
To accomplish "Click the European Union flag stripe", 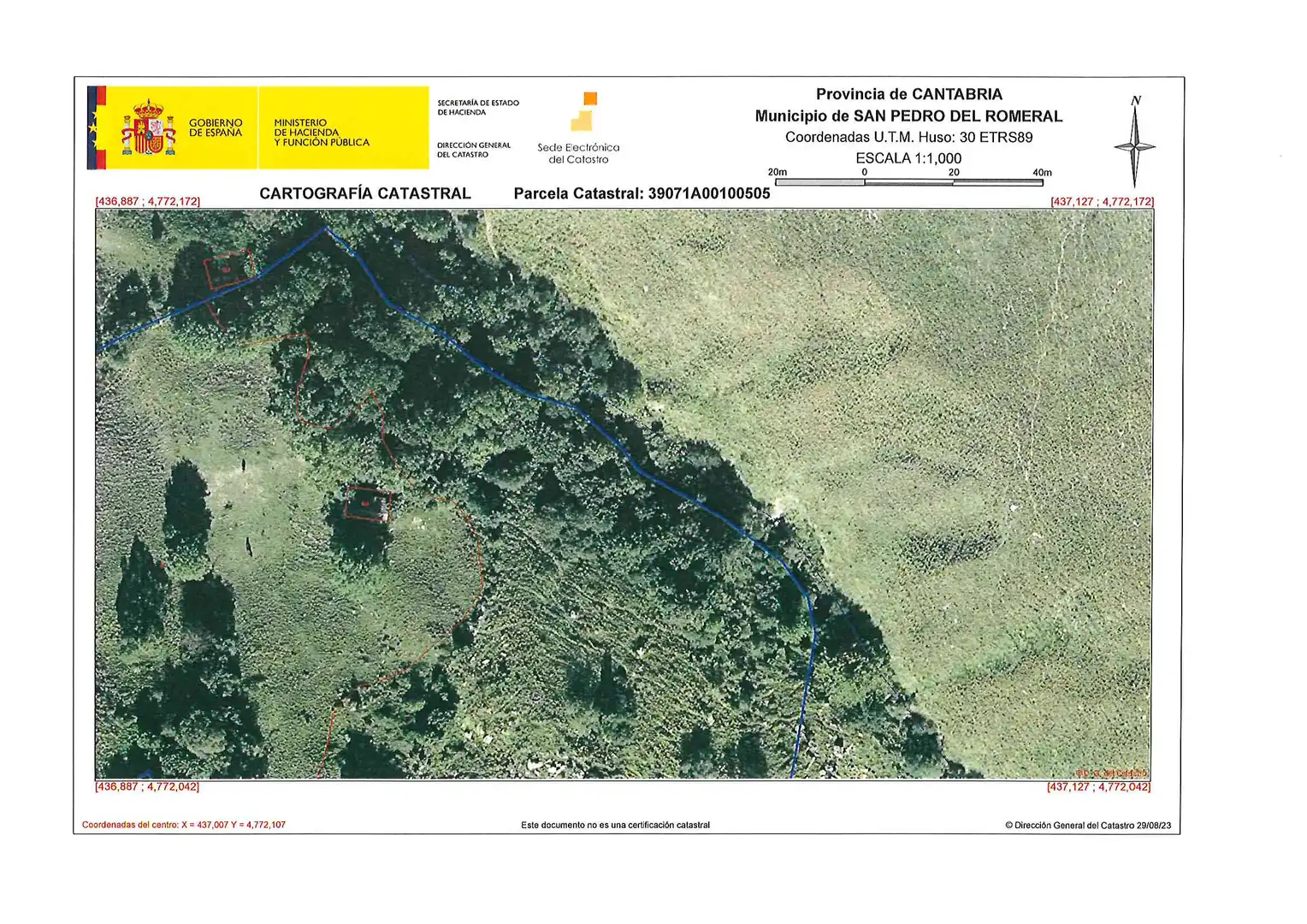I will click(x=92, y=127).
